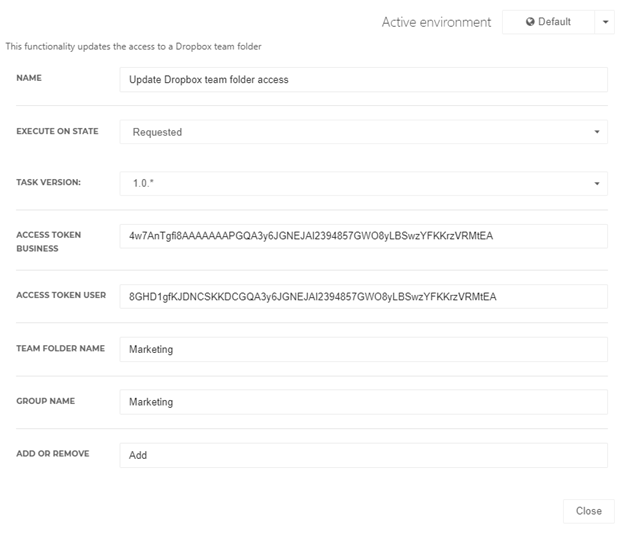Click the Execute on State caret arrow

pyautogui.click(x=597, y=132)
